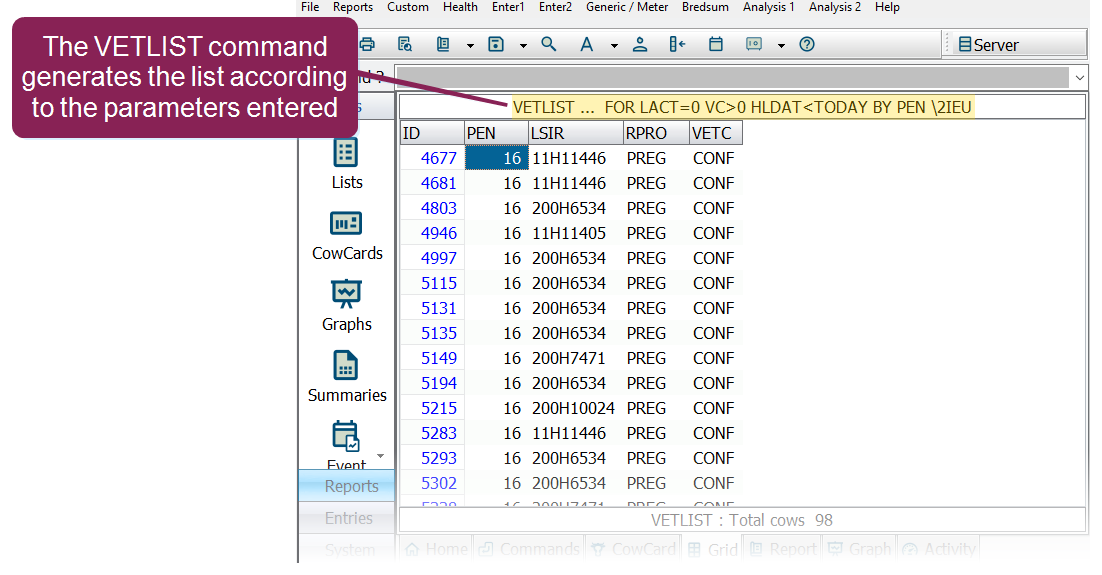Click the Lists icon in the sidebar

346,153
